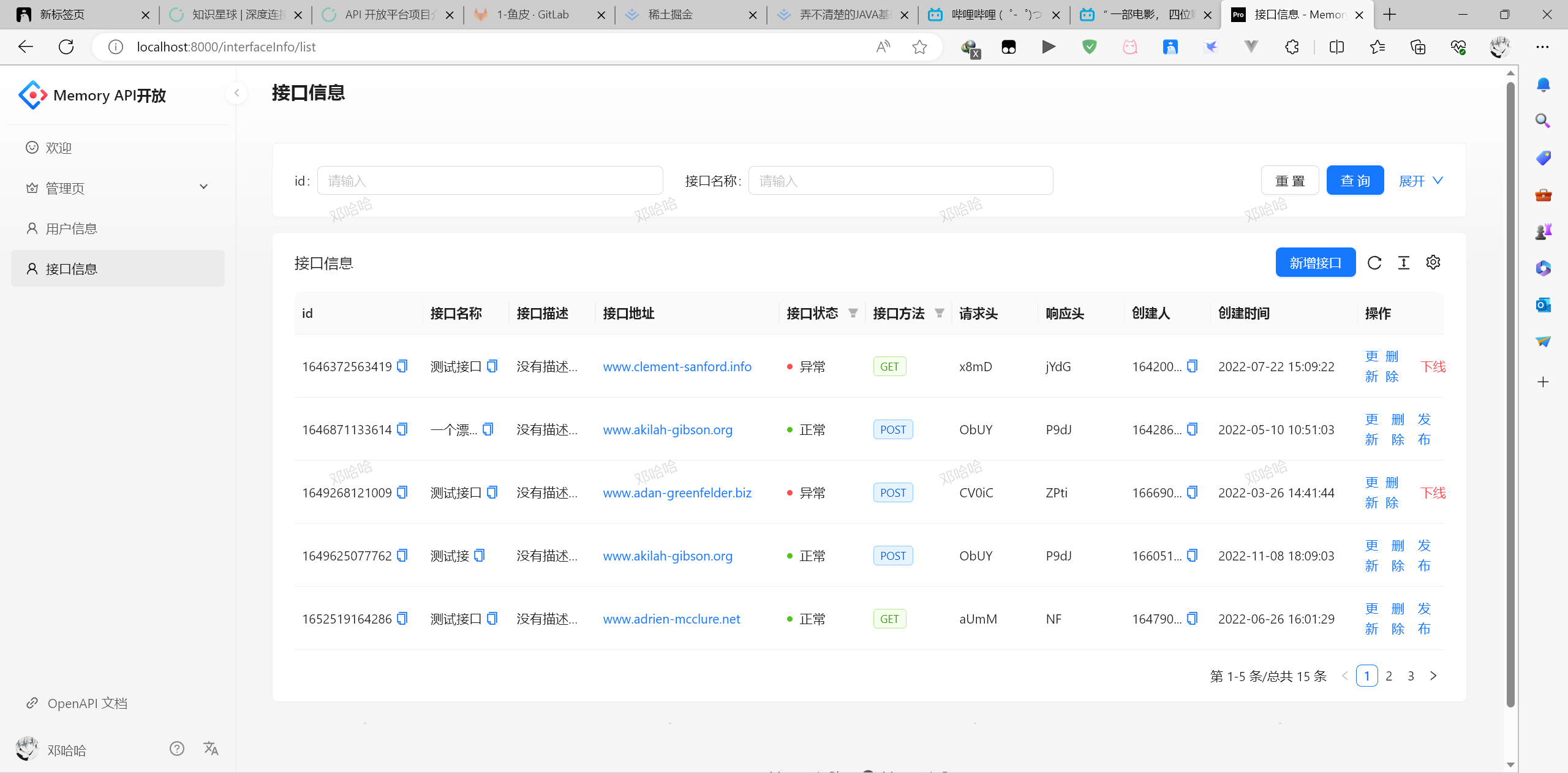Open Outlook in Edge sidebar
The image size is (1568, 773).
(x=1543, y=304)
